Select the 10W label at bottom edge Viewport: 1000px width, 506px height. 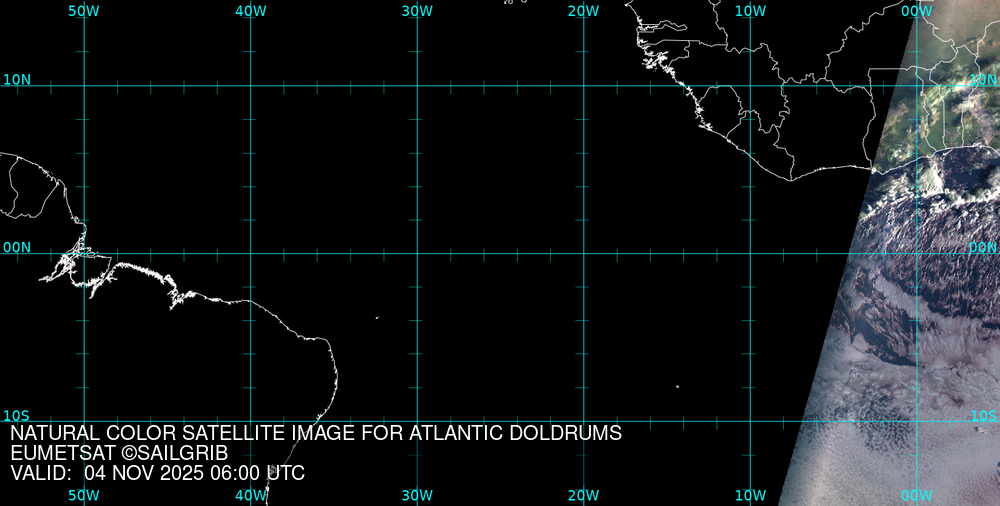(x=750, y=495)
